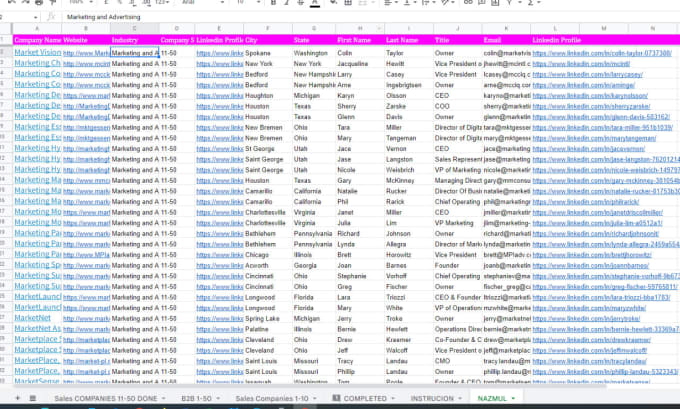
Task: Open dropdown arrow on COMPLETED sheet tab
Action: point(393,398)
